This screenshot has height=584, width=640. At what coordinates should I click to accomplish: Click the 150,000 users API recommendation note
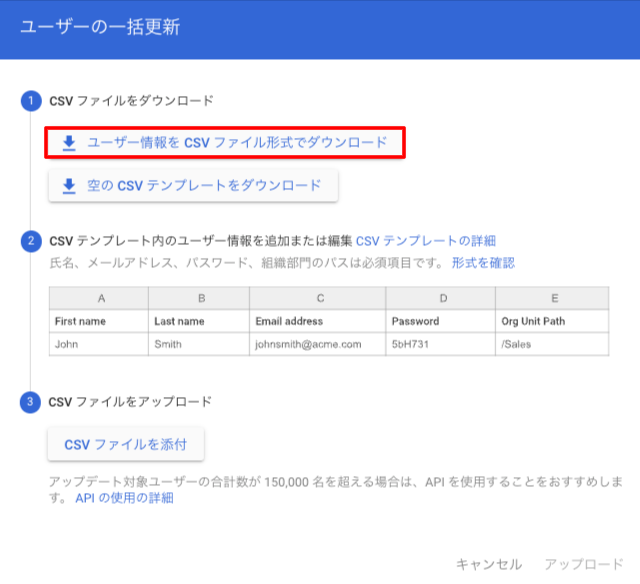(336, 489)
